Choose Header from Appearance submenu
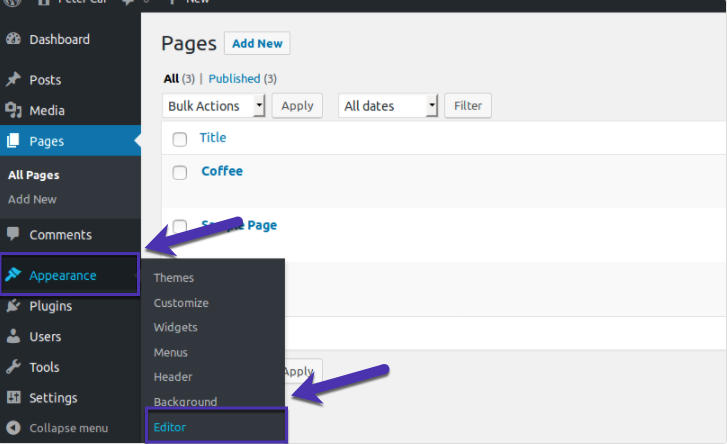Screen dimensions: 727x444 (173, 377)
